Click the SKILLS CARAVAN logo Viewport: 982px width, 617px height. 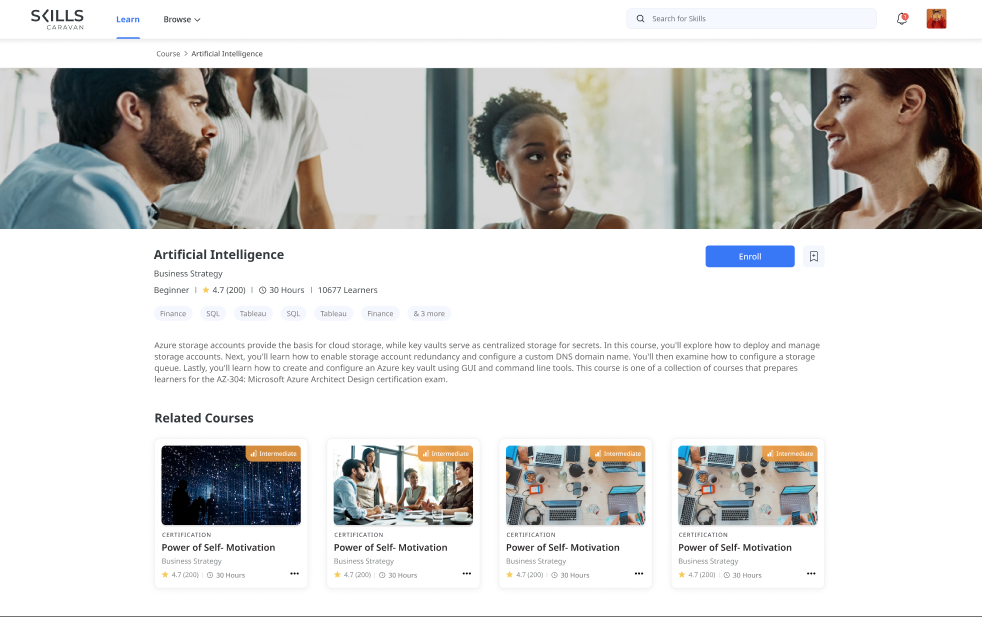[x=58, y=19]
